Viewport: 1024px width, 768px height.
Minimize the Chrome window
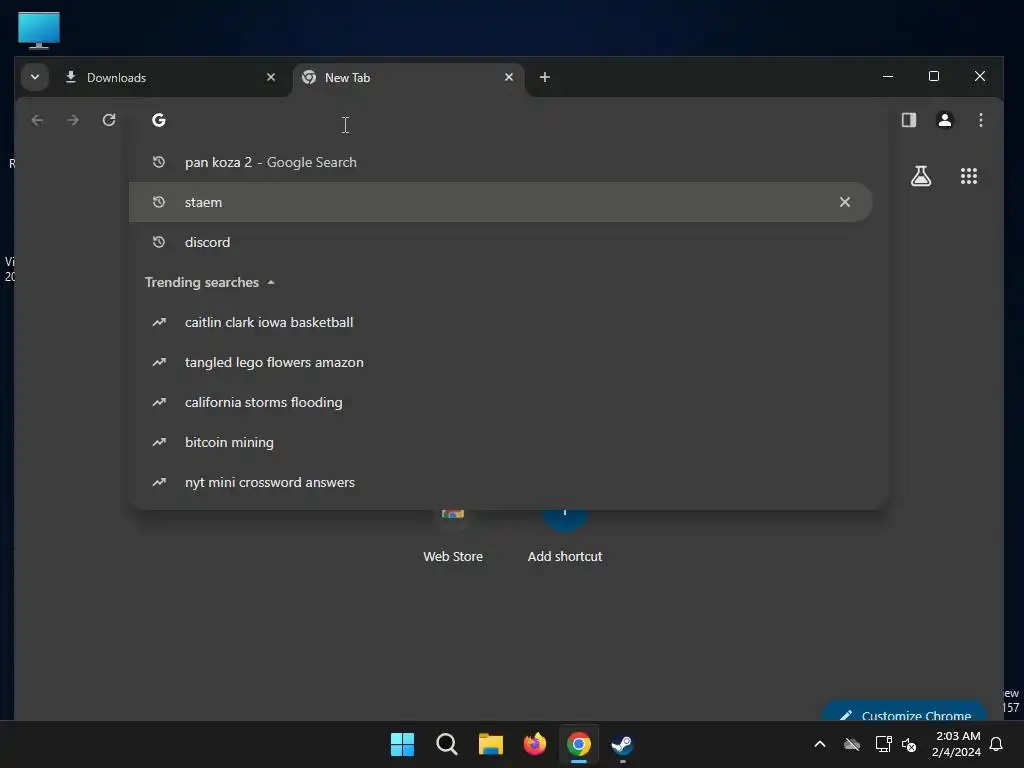coord(888,76)
